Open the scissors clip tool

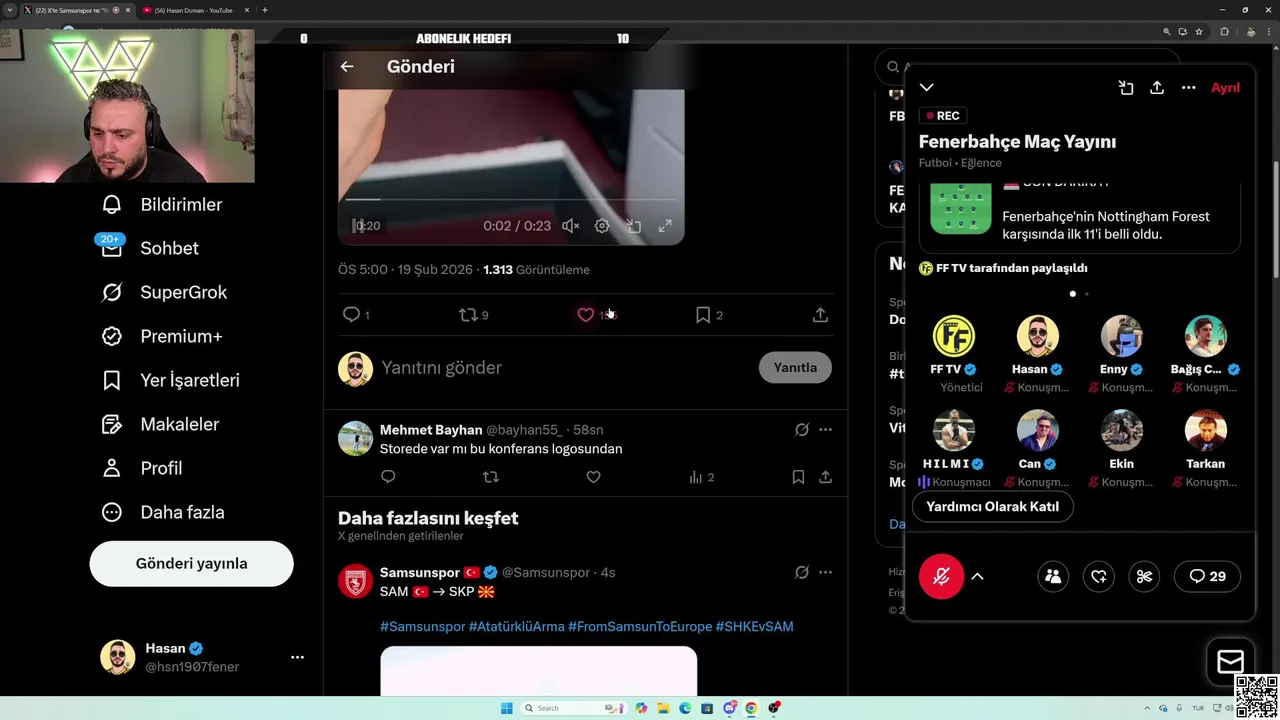point(1145,576)
